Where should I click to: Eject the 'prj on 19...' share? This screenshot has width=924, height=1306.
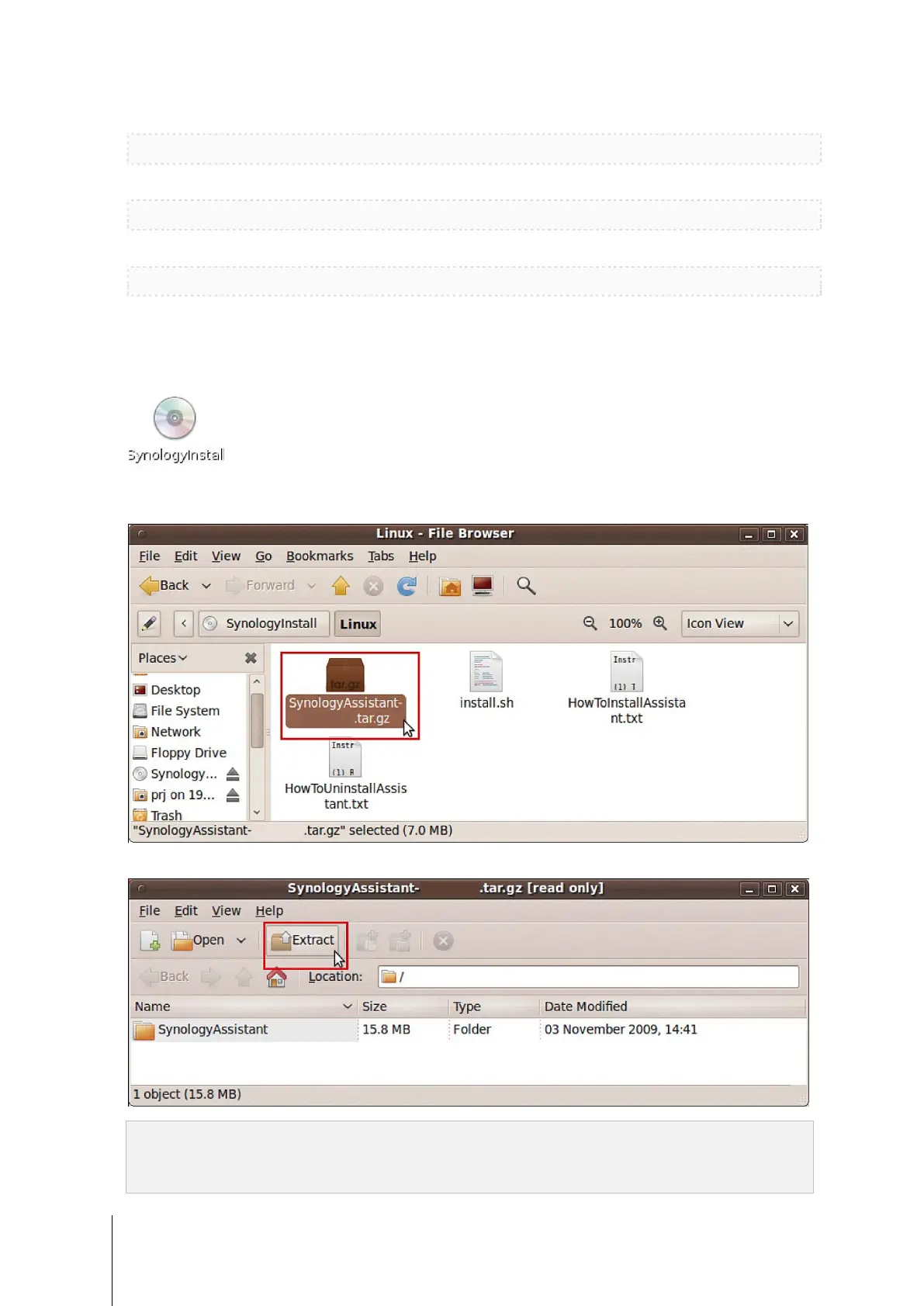pos(233,795)
